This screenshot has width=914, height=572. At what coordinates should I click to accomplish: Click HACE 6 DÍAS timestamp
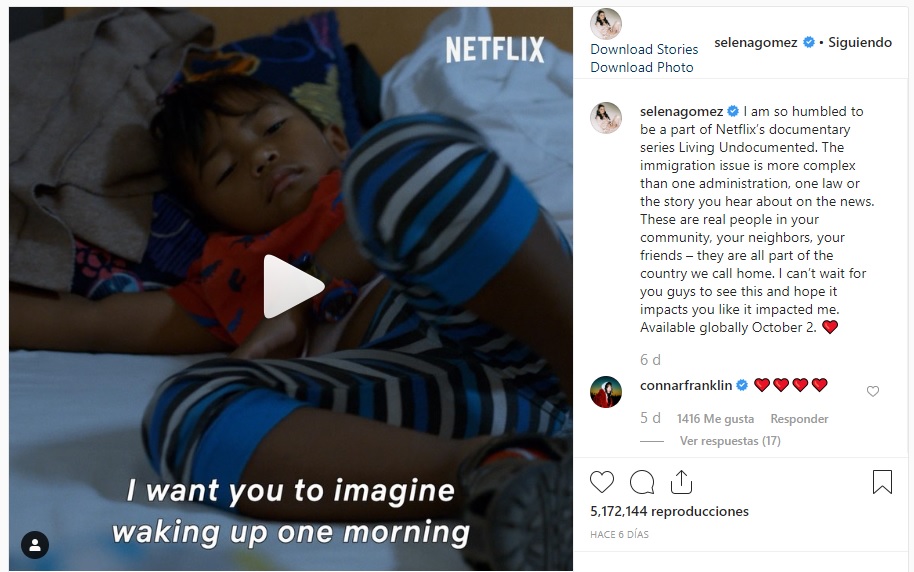point(619,534)
